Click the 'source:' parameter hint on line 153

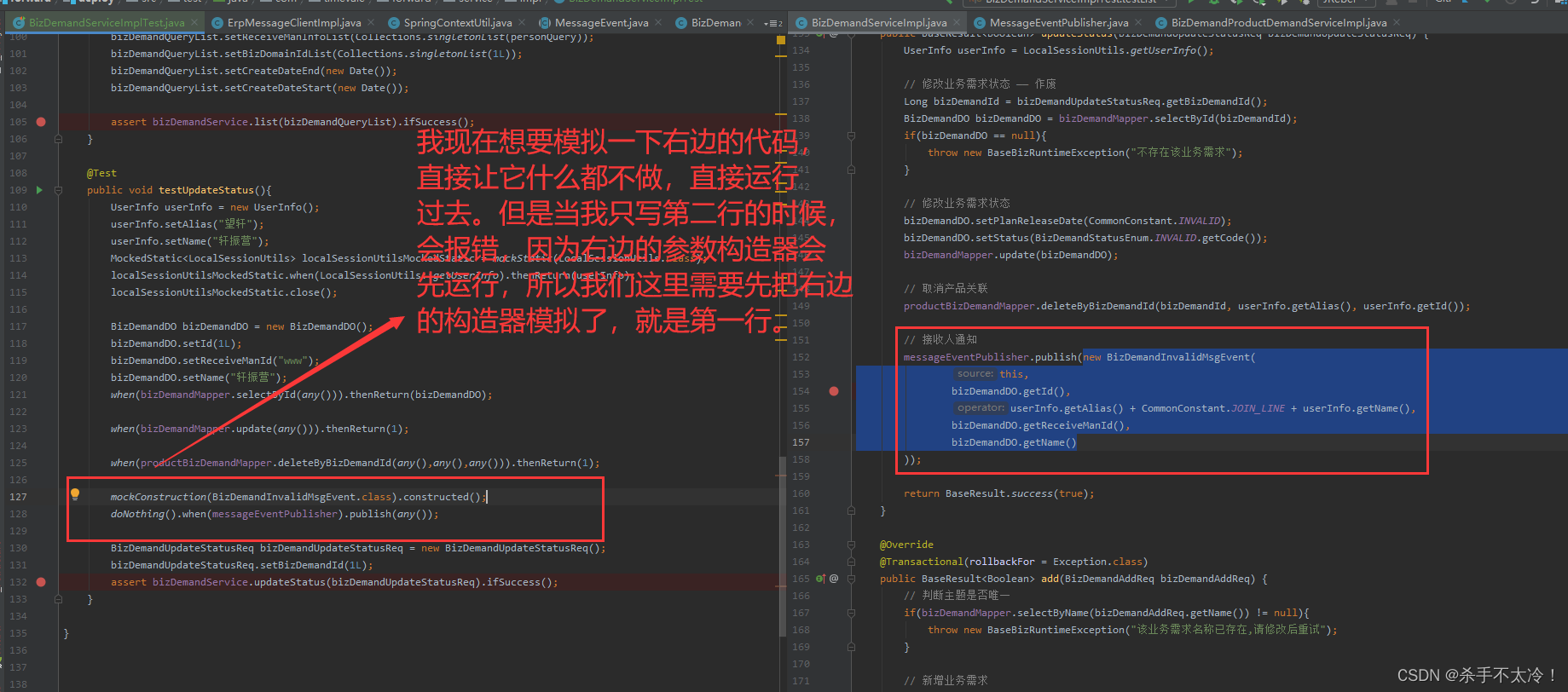pos(975,374)
